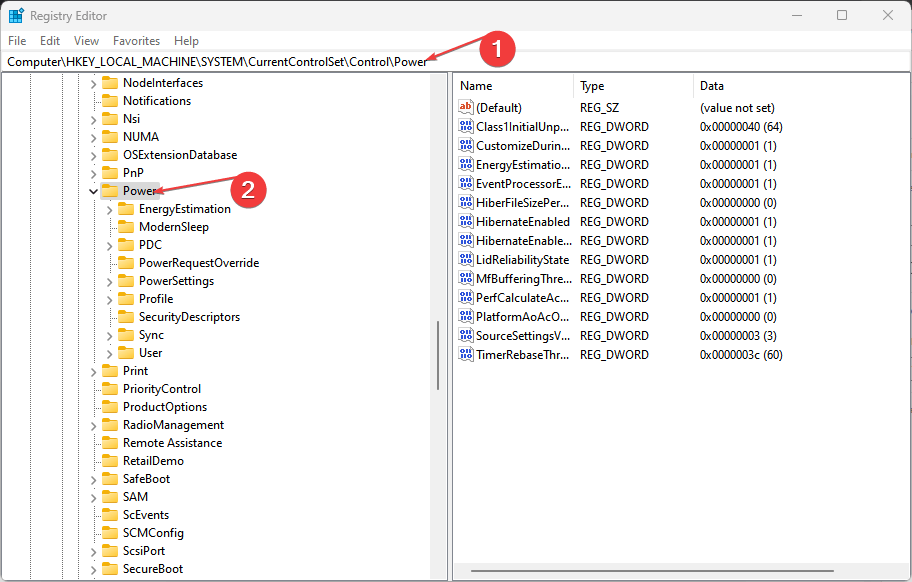Click the REG_DWORD icon next to HibernateEnabled
Screen dimensions: 912x582
(465, 221)
